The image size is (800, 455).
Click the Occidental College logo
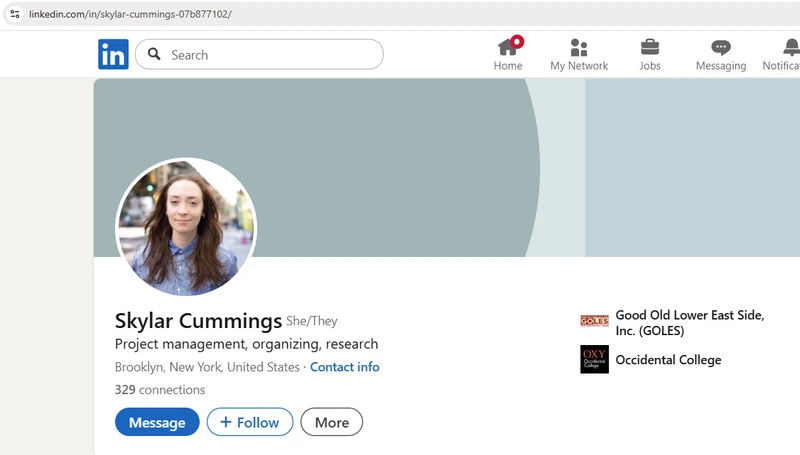tap(594, 359)
